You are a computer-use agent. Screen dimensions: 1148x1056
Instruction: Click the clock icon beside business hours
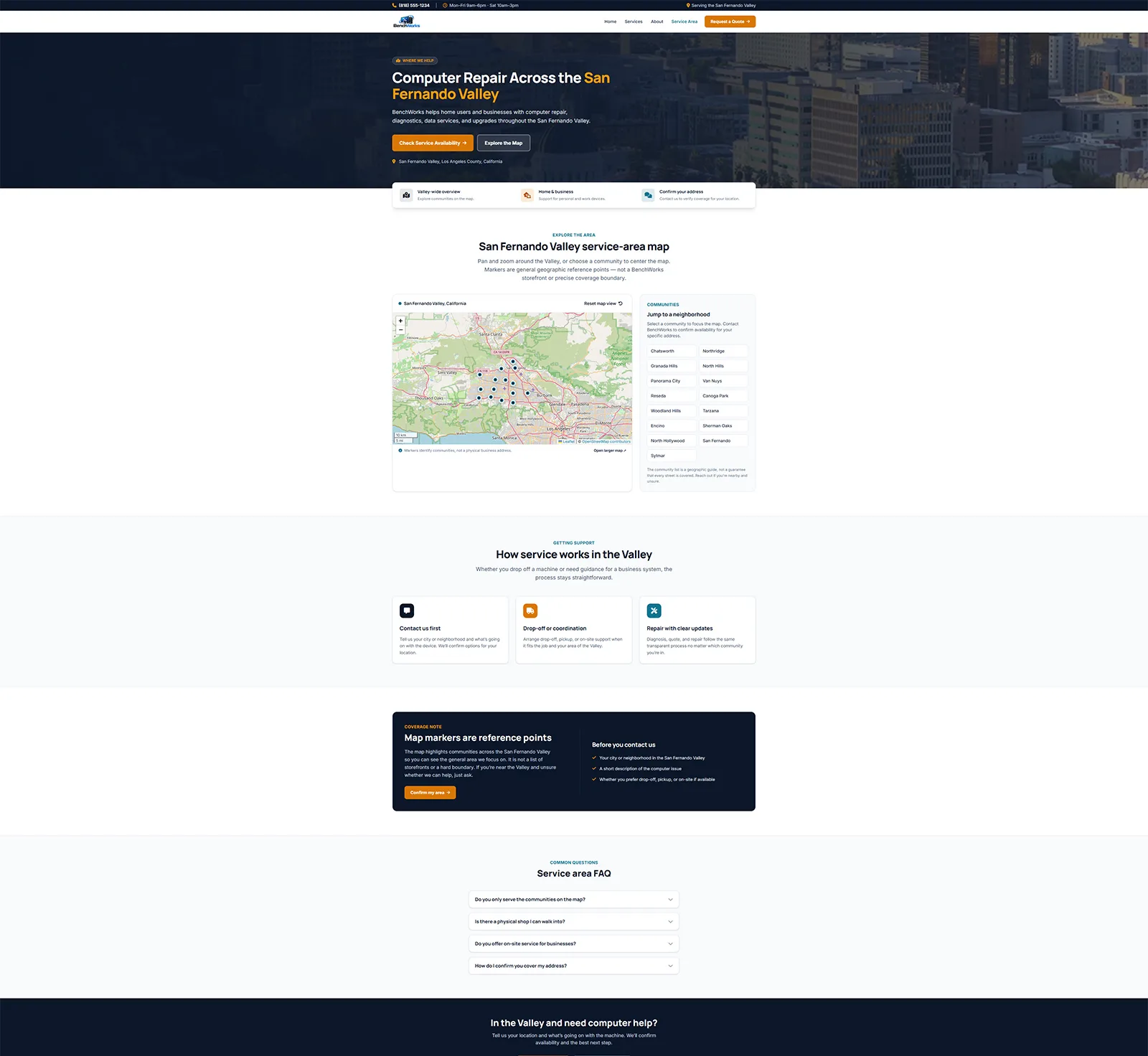pyautogui.click(x=446, y=5)
